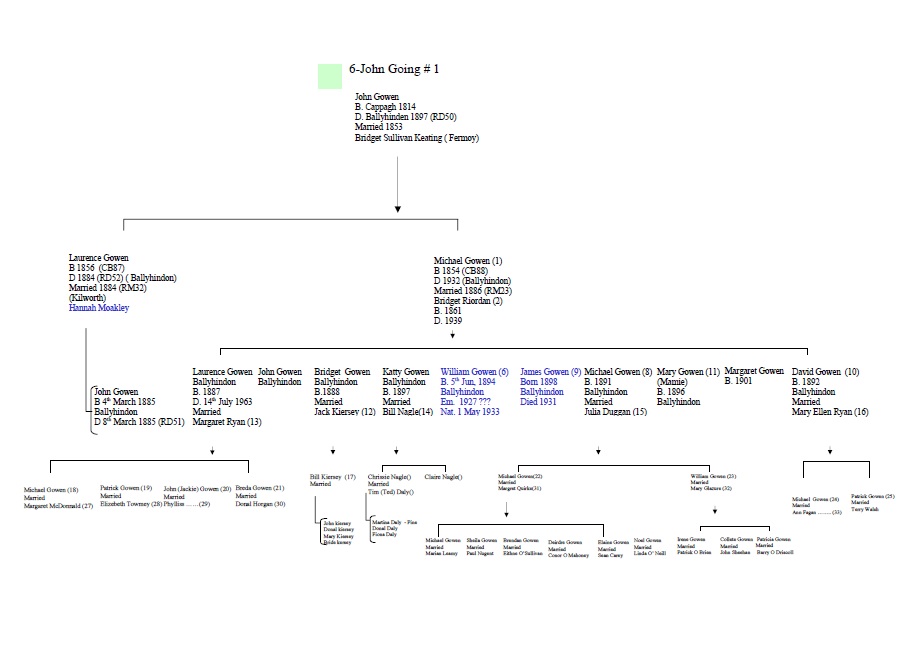Select the name "Michael Gowen(22)"
This screenshot has width=914, height=645.
[x=520, y=476]
